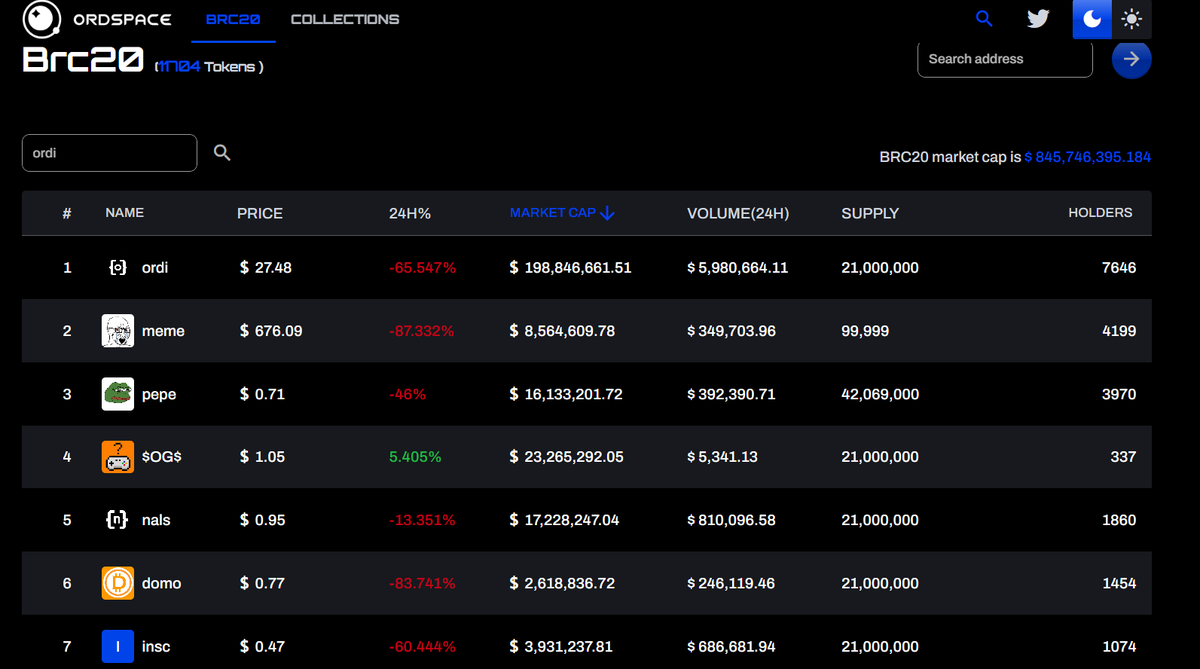1200x669 pixels.
Task: Click the pepe frog icon
Action: pyautogui.click(x=118, y=394)
